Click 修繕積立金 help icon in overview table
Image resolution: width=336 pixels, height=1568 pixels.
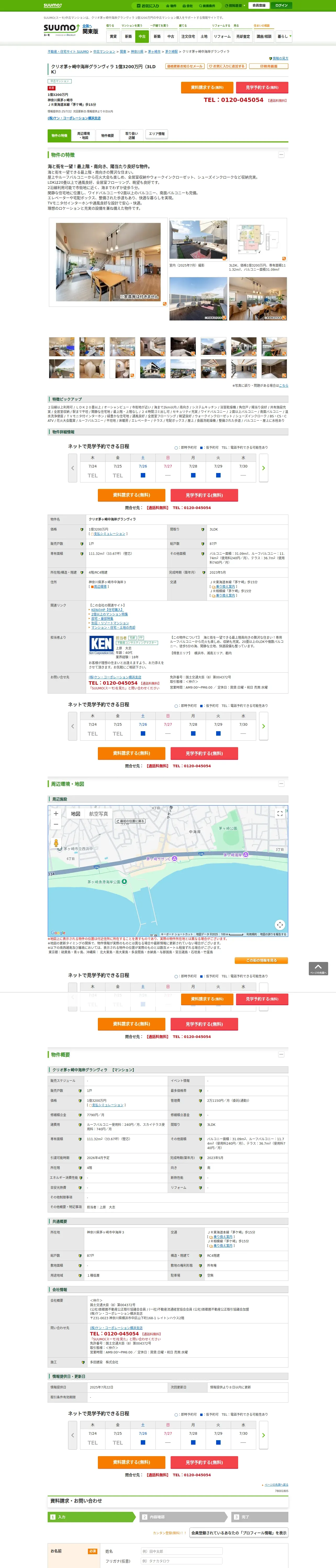click(80, 1115)
